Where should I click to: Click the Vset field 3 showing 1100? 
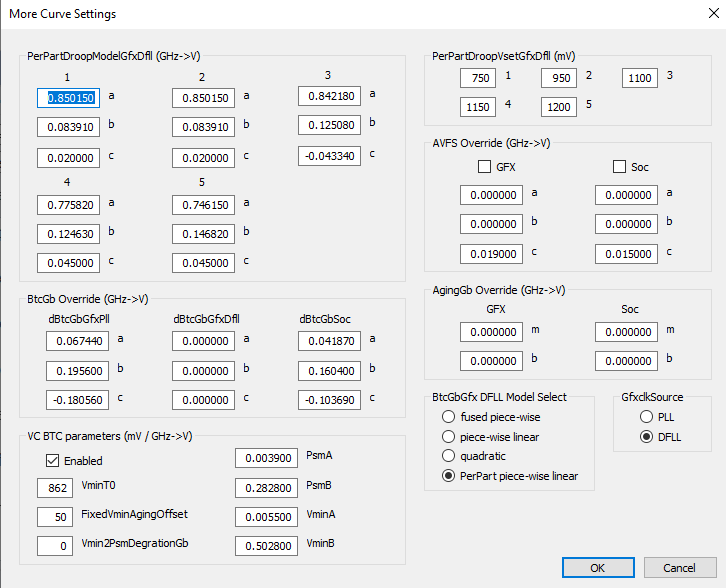coord(640,78)
